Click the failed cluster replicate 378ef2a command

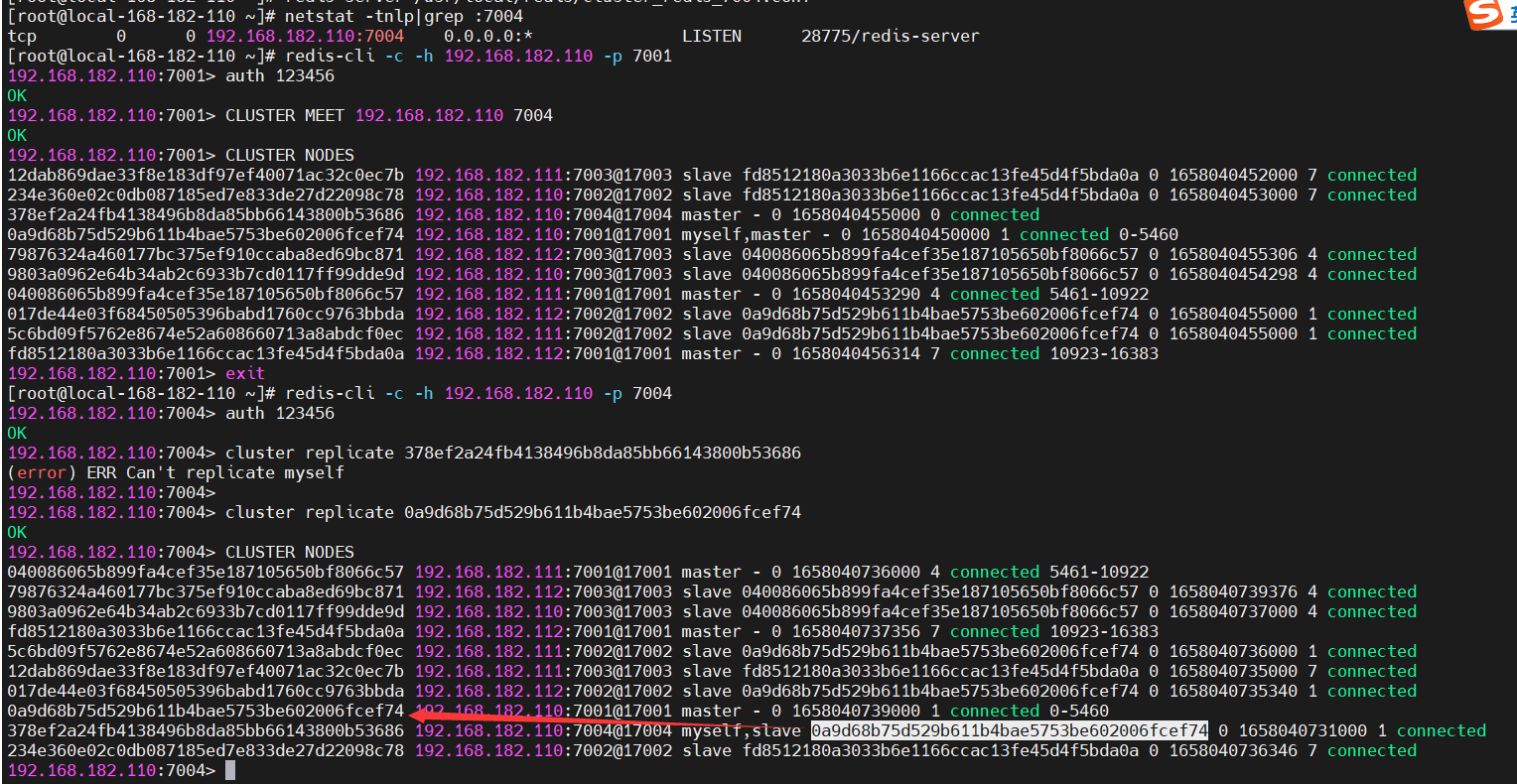(512, 453)
